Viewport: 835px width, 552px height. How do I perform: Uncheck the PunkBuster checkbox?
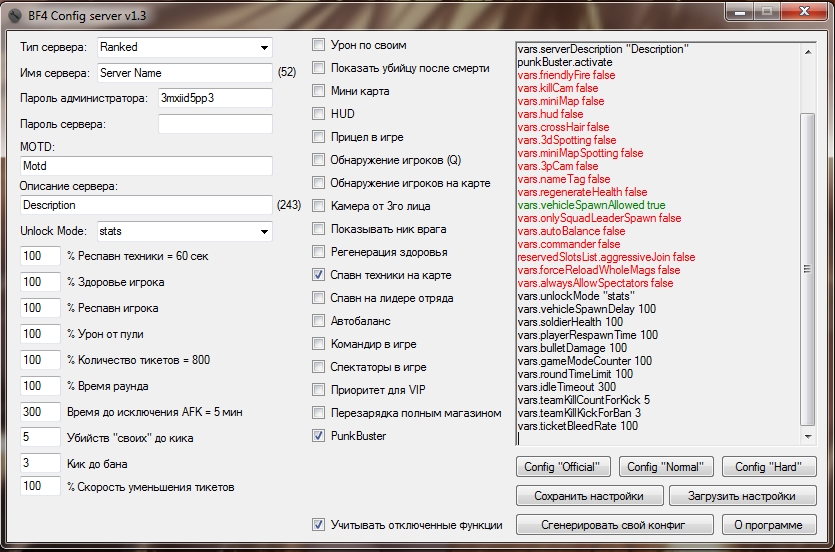(x=318, y=435)
